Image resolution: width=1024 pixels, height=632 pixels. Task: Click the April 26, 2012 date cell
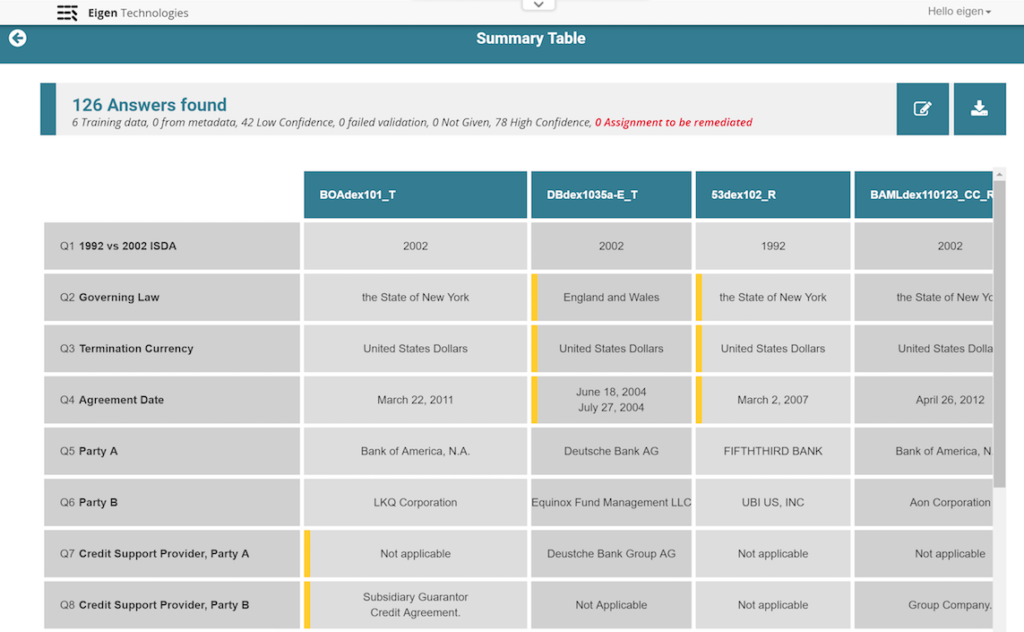(923, 400)
